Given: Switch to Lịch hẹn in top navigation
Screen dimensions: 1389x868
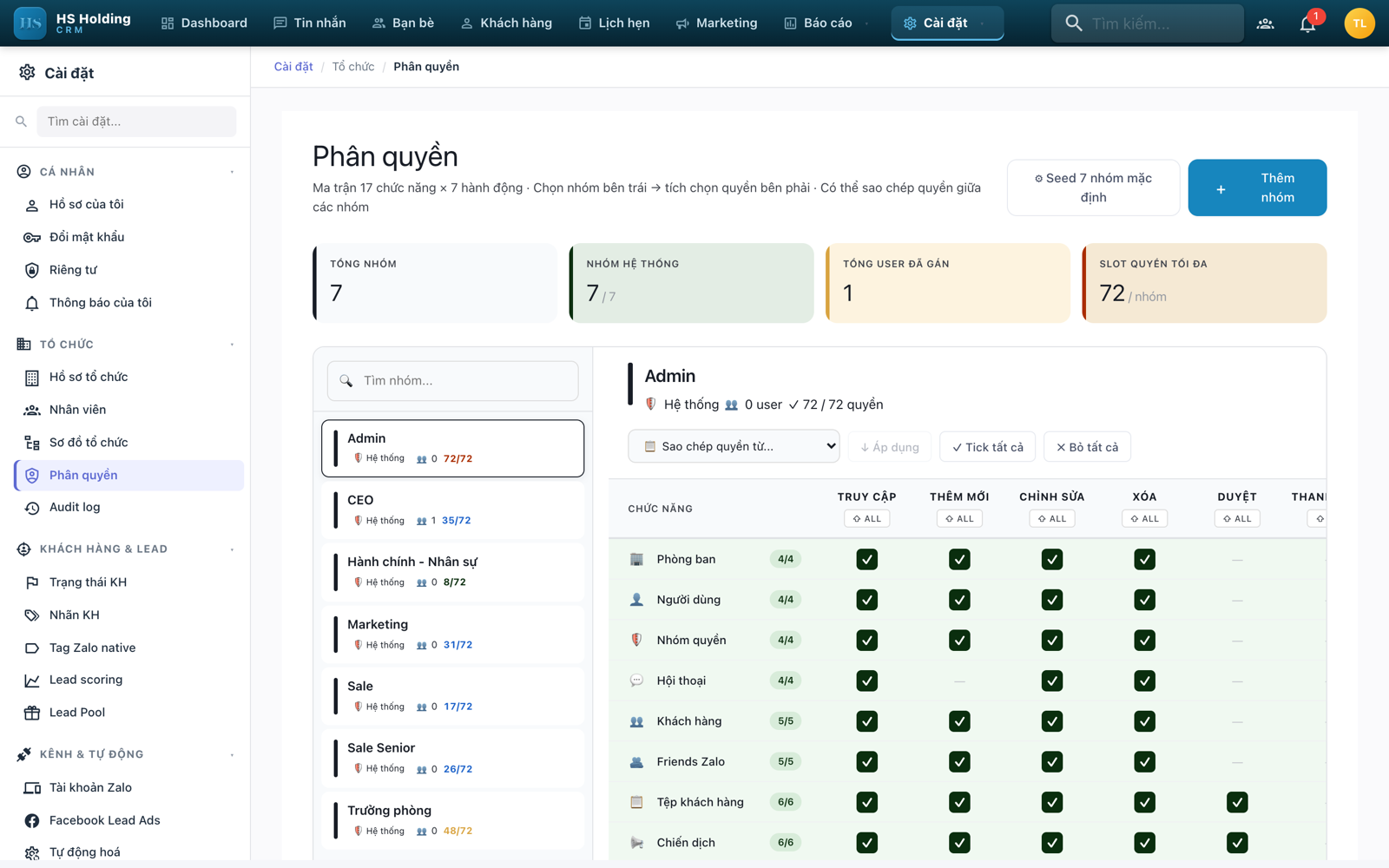Looking at the screenshot, I should coord(614,23).
